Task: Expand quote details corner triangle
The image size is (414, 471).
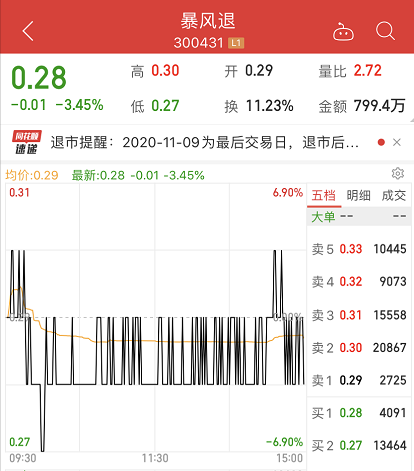Action: point(411,120)
